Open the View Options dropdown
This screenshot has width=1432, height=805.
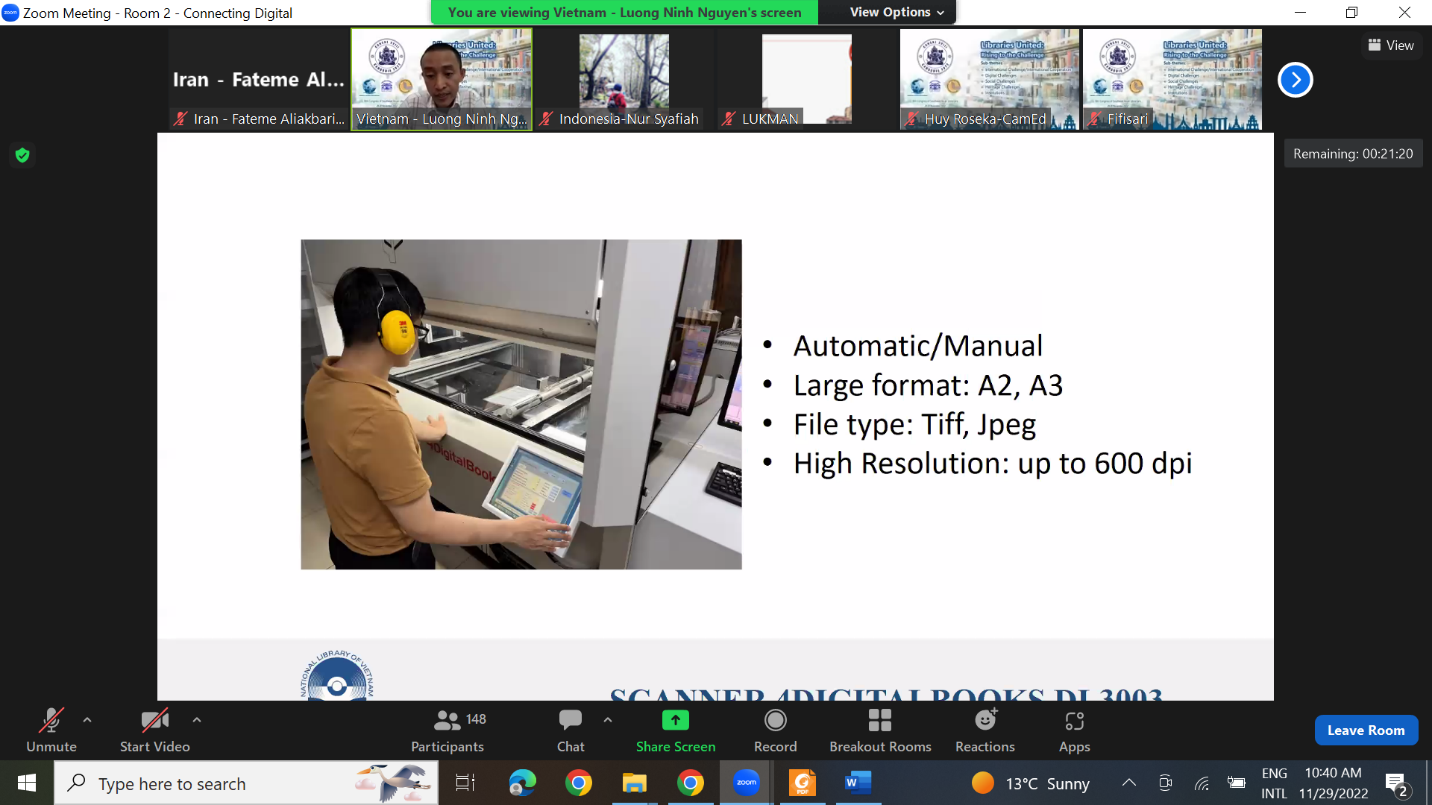[896, 12]
